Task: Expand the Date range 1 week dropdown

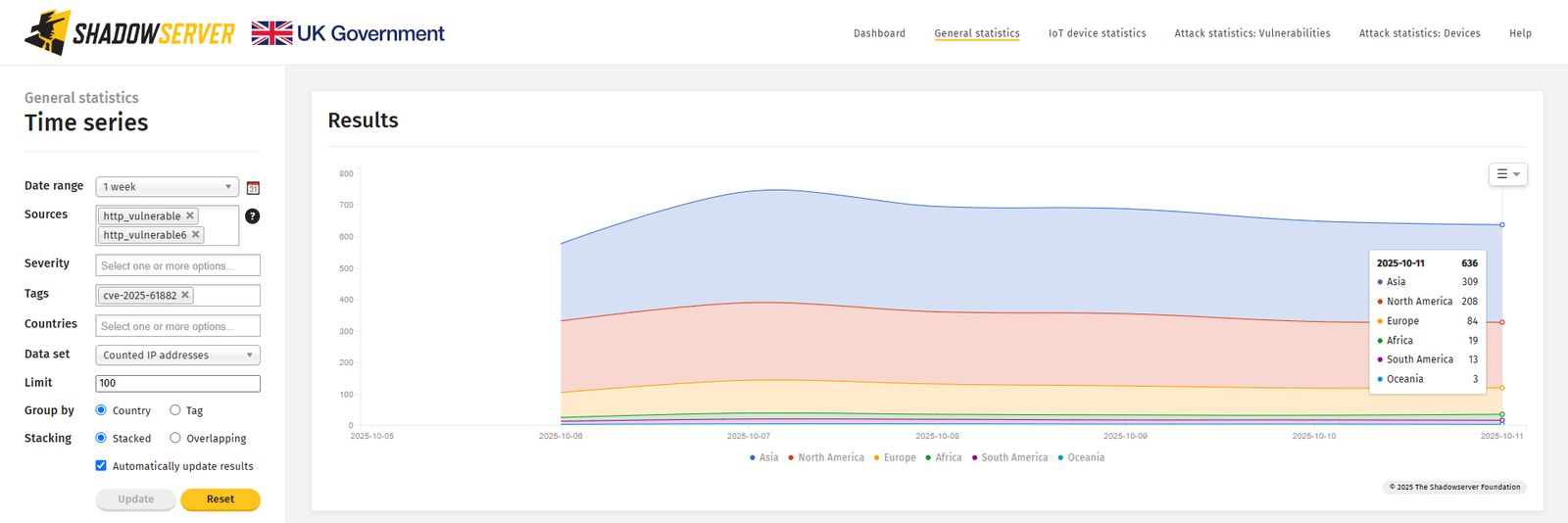Action: click(x=167, y=187)
